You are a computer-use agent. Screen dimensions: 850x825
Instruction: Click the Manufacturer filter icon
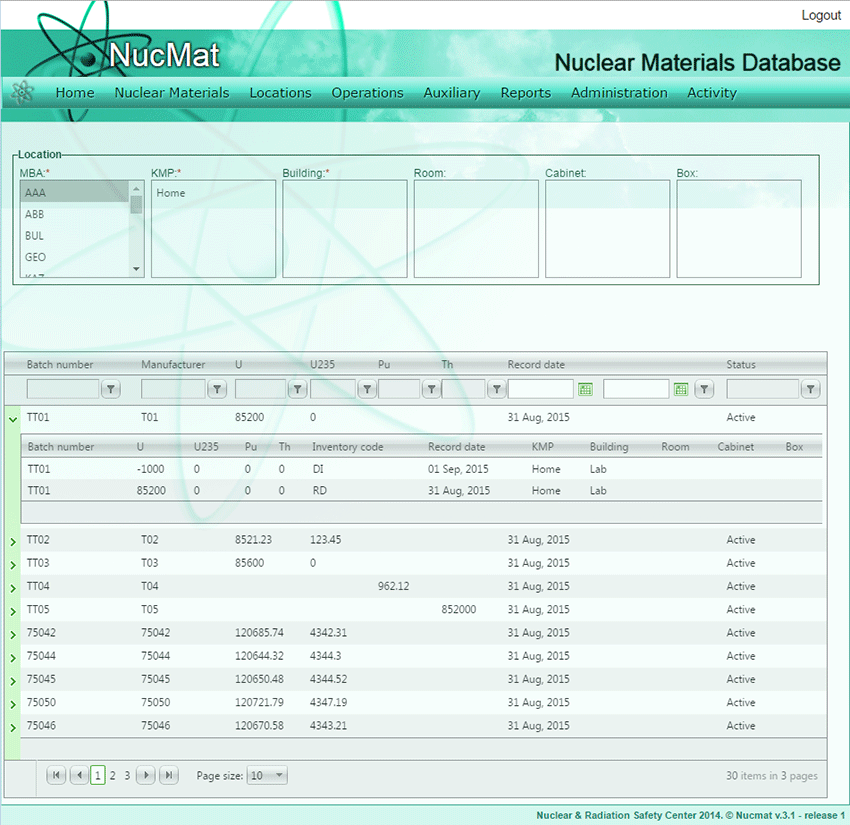[x=216, y=390]
